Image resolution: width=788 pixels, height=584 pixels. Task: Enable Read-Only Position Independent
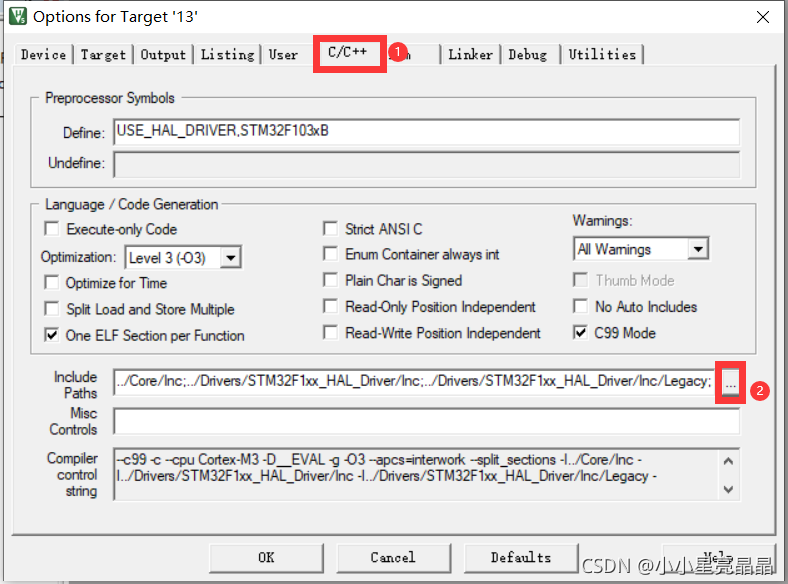(x=330, y=306)
